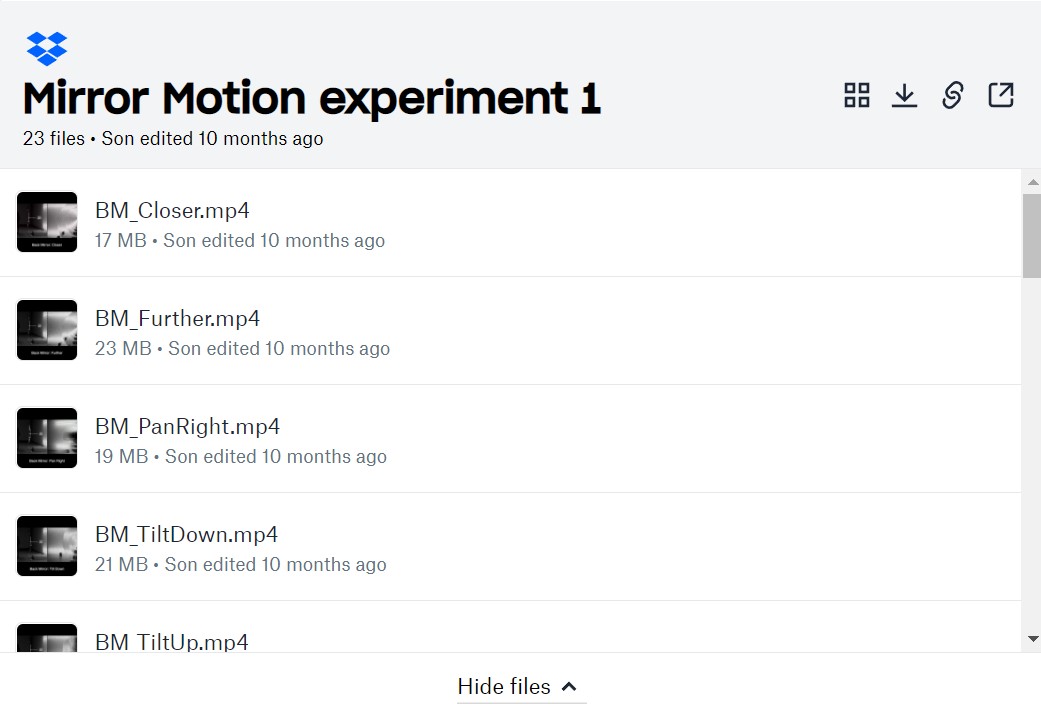This screenshot has width=1041, height=715.
Task: Open the BM_TiltDown.mp4 file name
Action: [x=187, y=534]
